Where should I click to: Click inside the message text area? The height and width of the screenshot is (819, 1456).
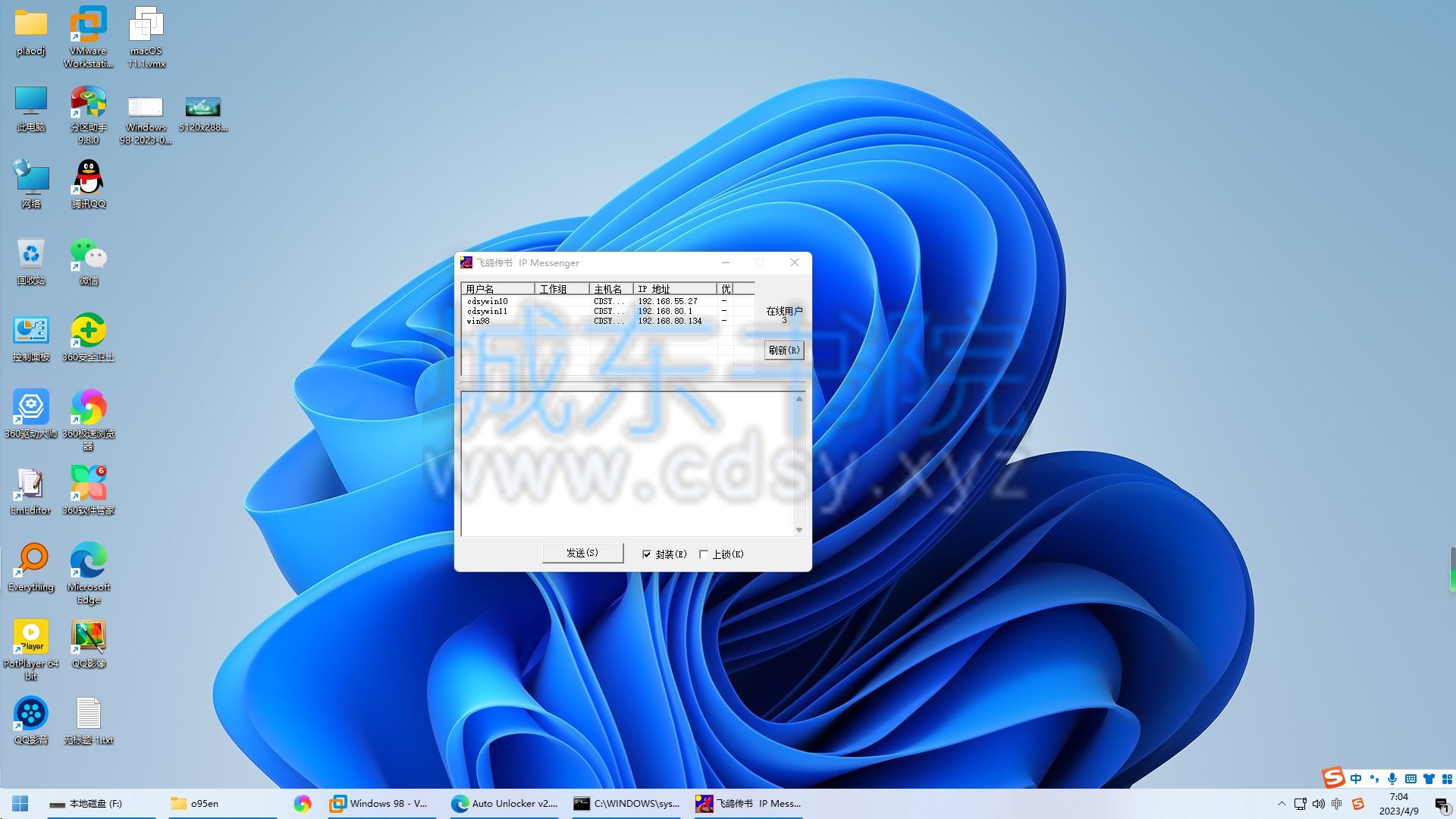click(x=627, y=463)
